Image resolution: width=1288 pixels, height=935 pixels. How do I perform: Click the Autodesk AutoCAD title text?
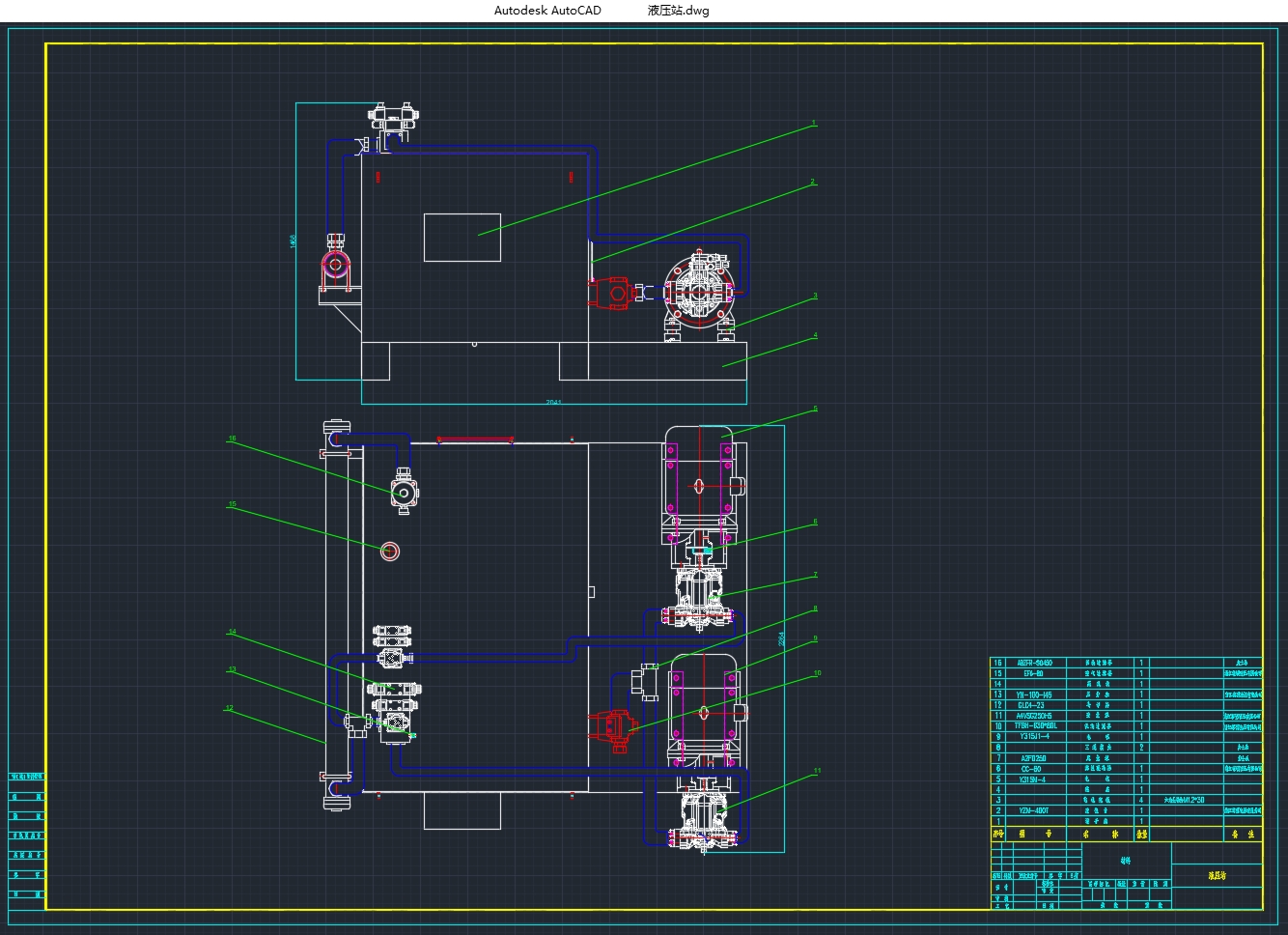pyautogui.click(x=547, y=11)
